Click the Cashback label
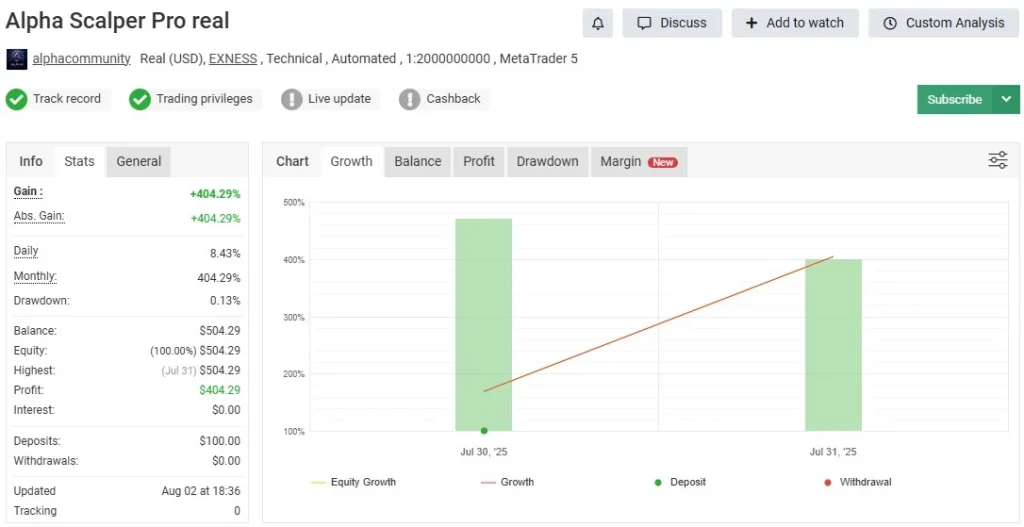The image size is (1024, 527). [x=453, y=99]
